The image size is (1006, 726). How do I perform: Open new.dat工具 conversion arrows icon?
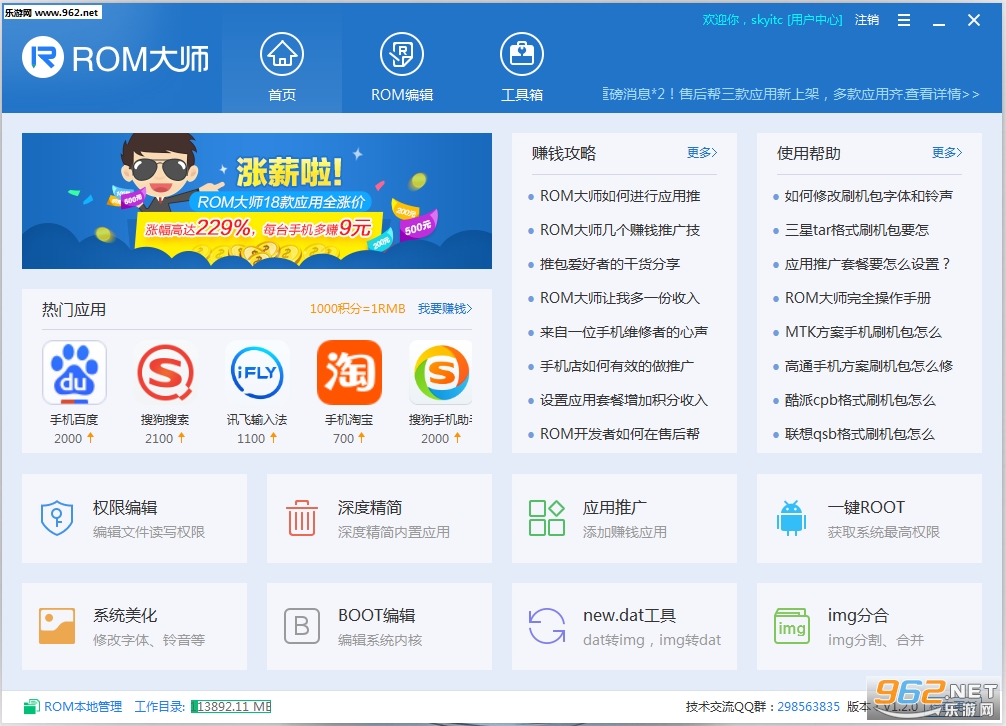click(x=547, y=626)
